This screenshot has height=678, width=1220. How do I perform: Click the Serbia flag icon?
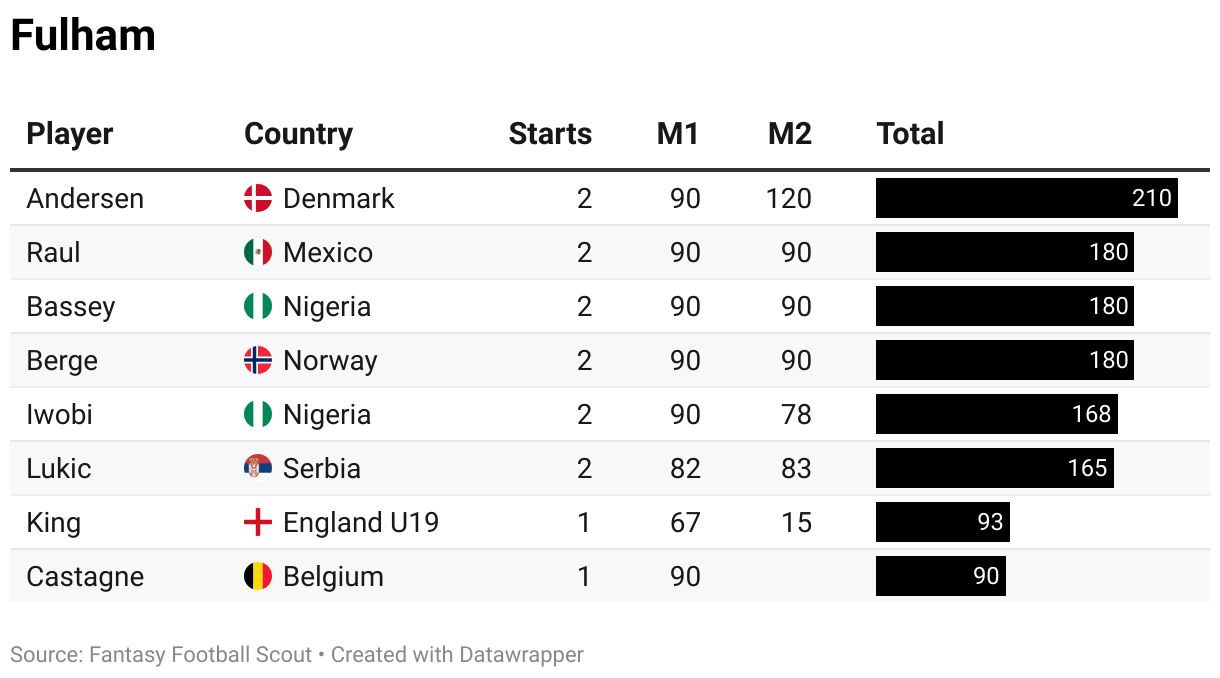[x=258, y=468]
